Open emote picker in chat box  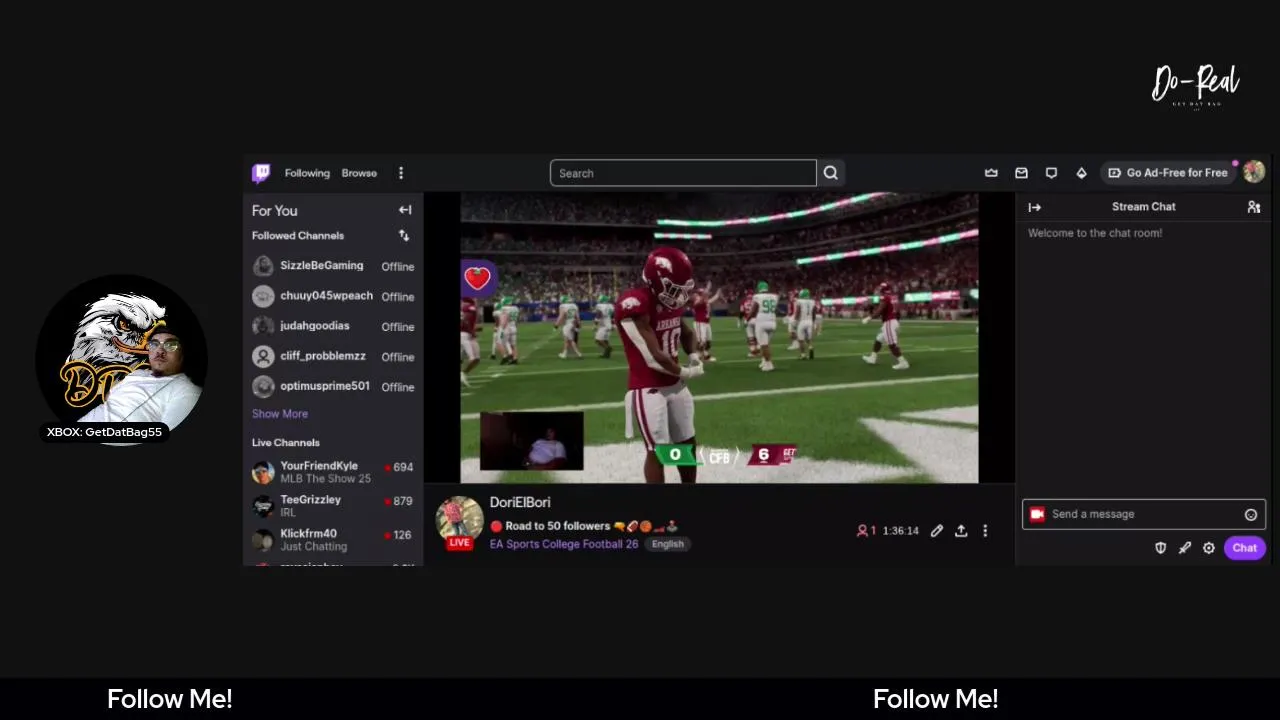tap(1251, 514)
